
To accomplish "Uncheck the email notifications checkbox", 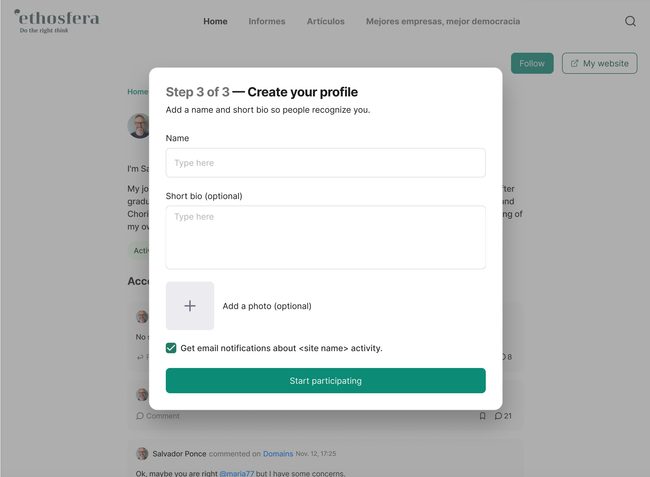I will click(171, 348).
